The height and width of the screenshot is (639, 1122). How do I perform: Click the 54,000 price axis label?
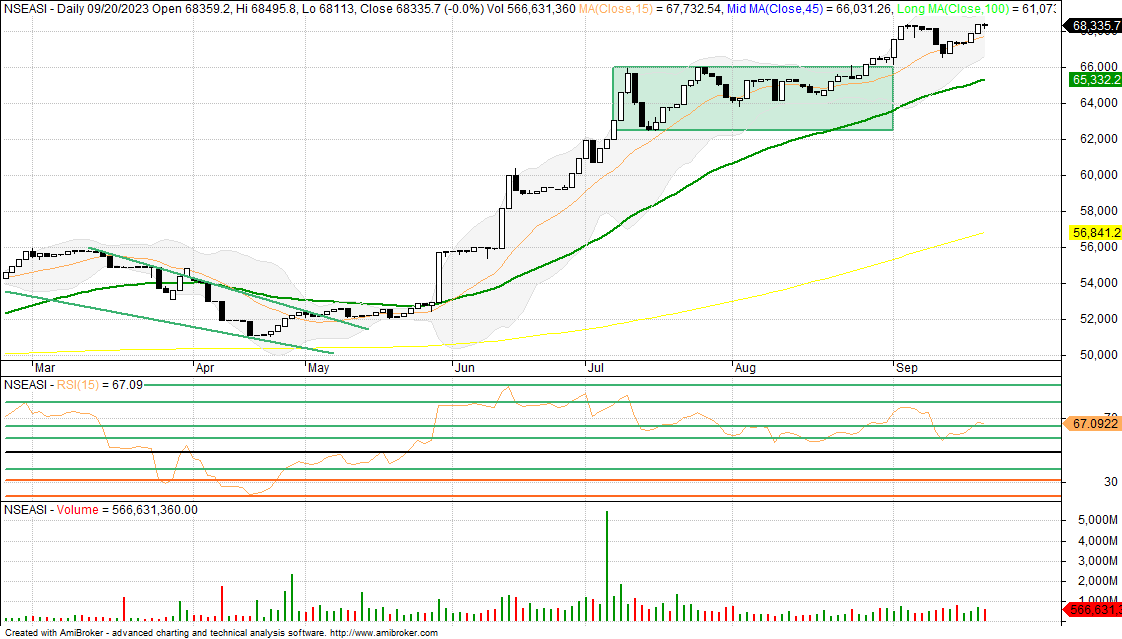pyautogui.click(x=1097, y=283)
